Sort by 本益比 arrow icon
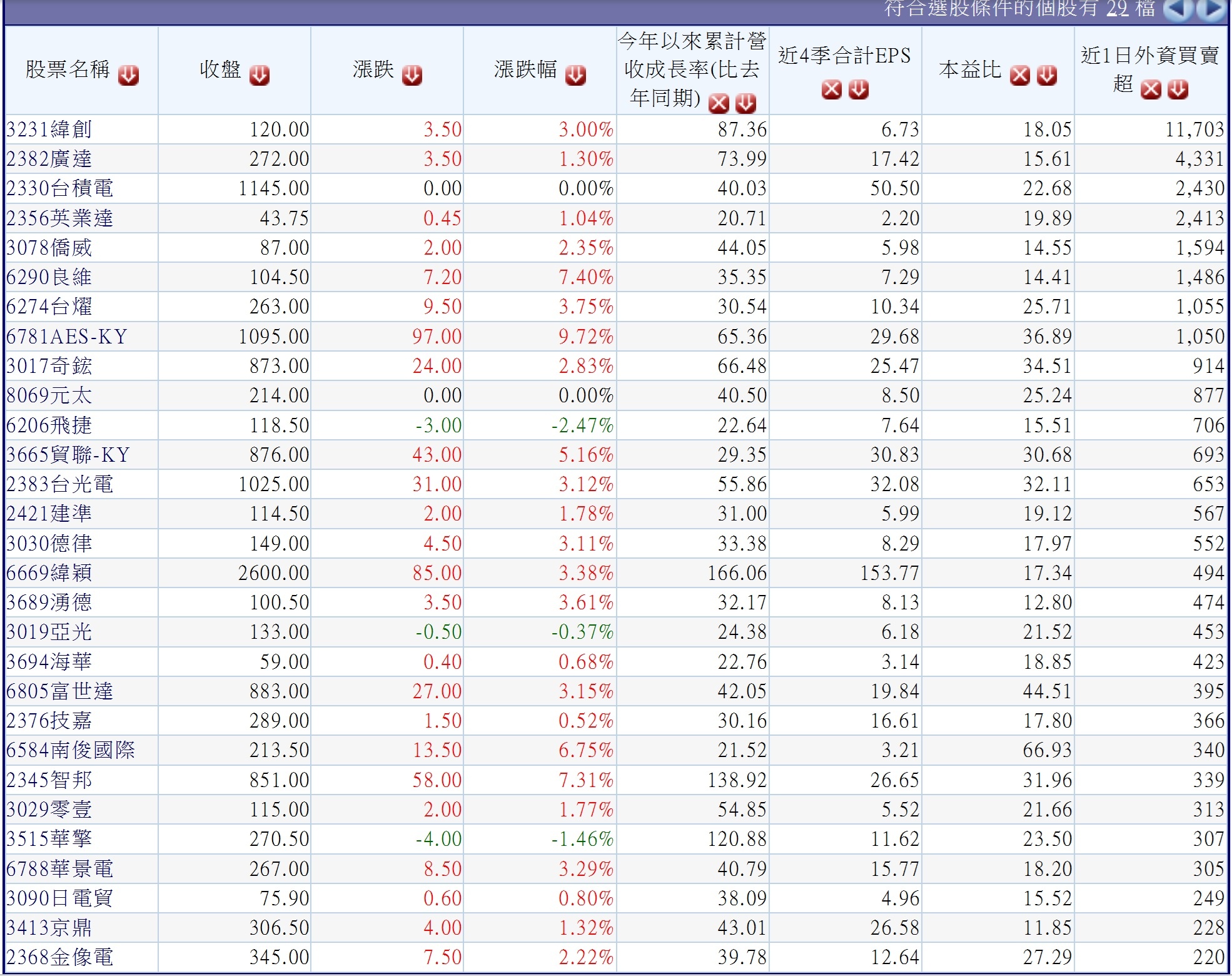The width and height of the screenshot is (1232, 976). click(x=1047, y=76)
